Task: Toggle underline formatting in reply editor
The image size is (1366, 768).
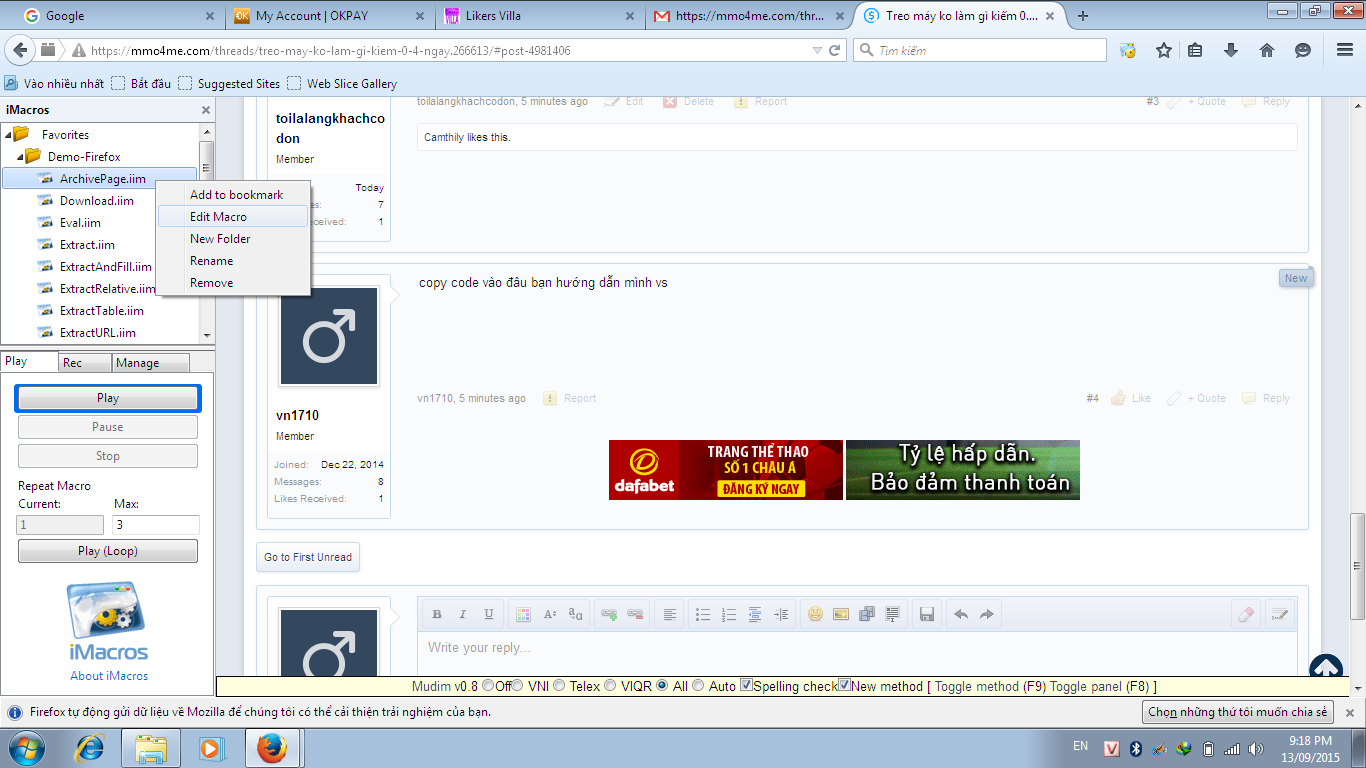Action: (489, 614)
